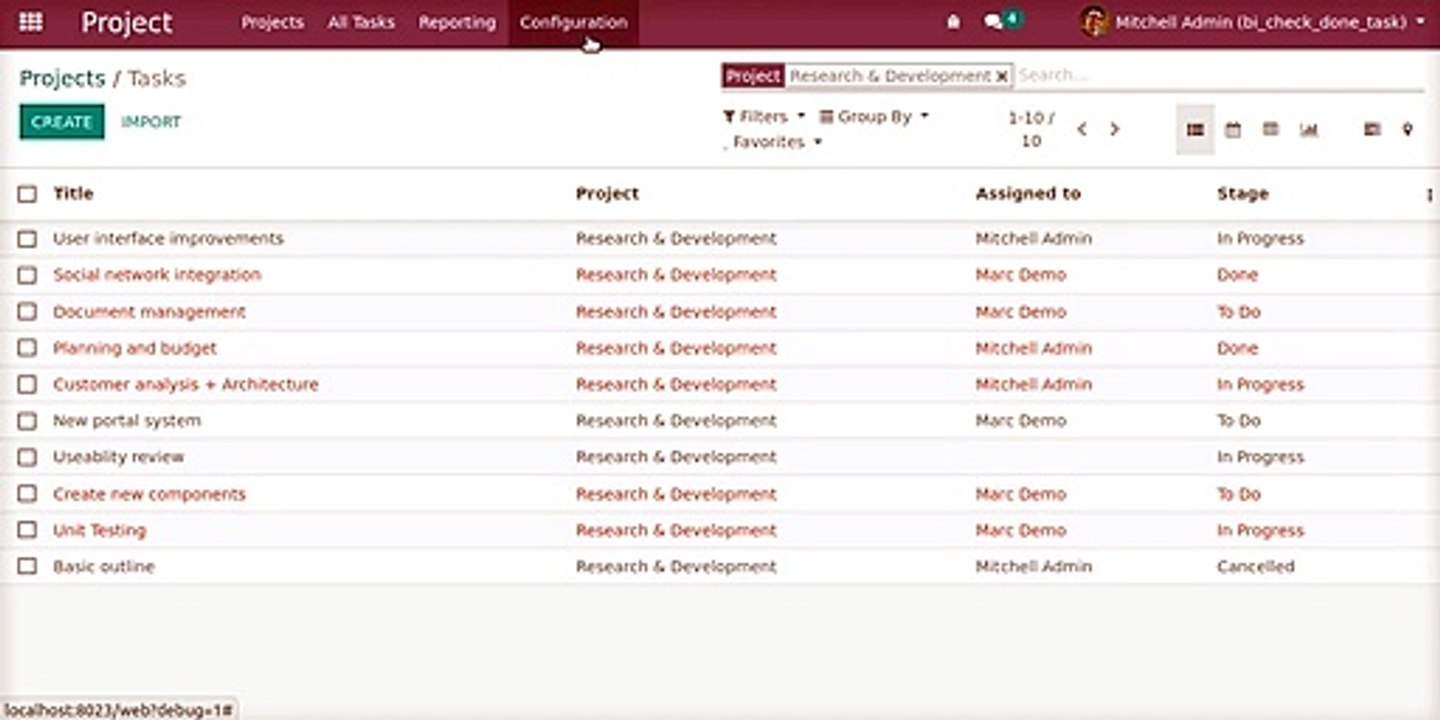Sort by the Title column header
This screenshot has width=1440, height=720.
(73, 194)
